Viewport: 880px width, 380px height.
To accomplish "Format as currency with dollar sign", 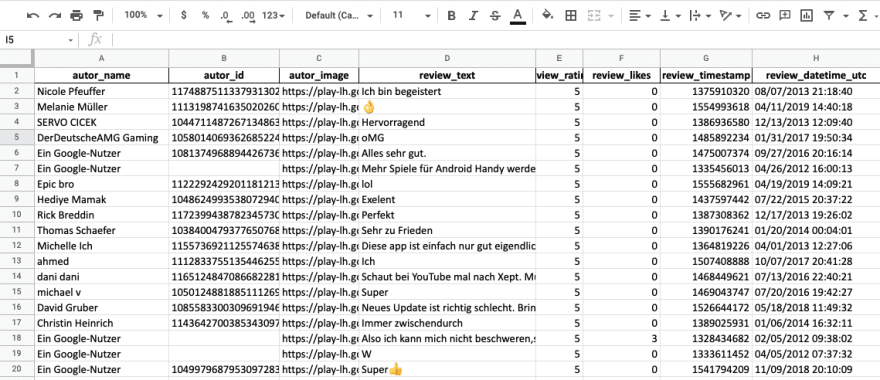I will click(184, 16).
